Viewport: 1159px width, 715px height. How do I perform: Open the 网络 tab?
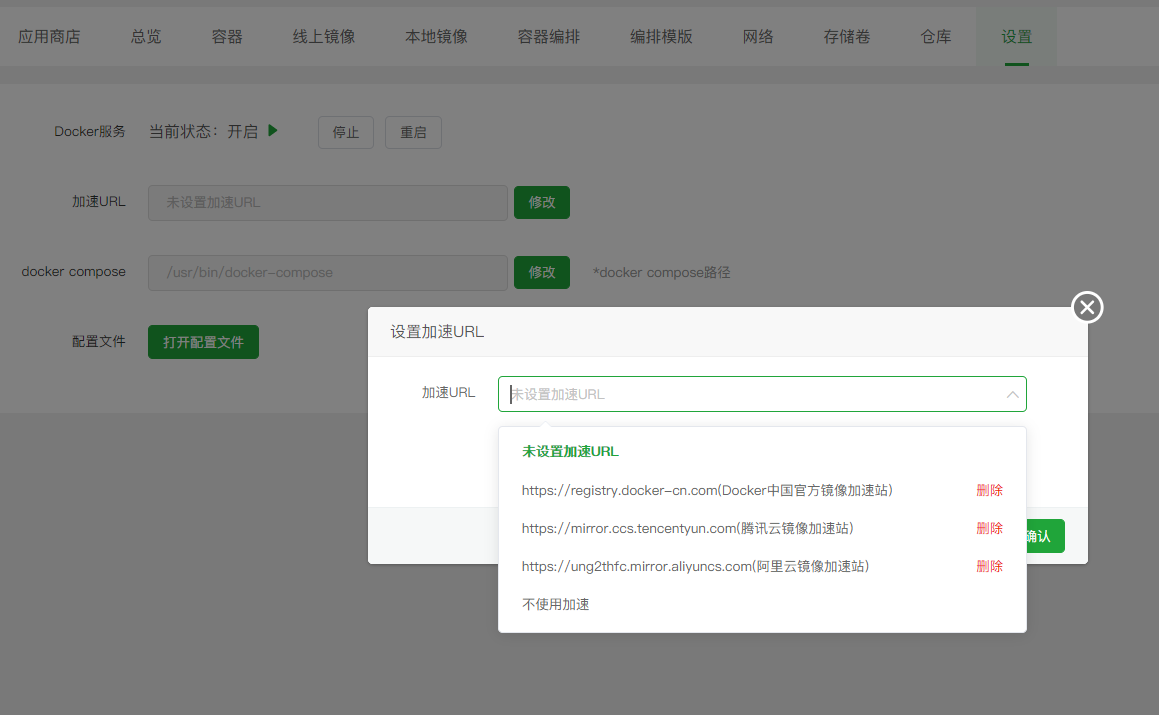(758, 36)
